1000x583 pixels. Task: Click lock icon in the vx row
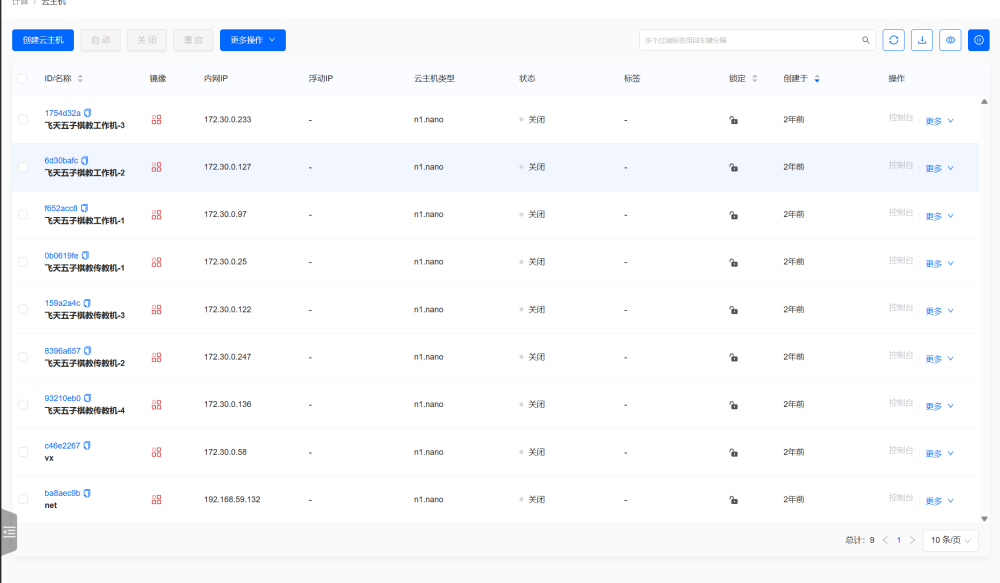coord(733,453)
